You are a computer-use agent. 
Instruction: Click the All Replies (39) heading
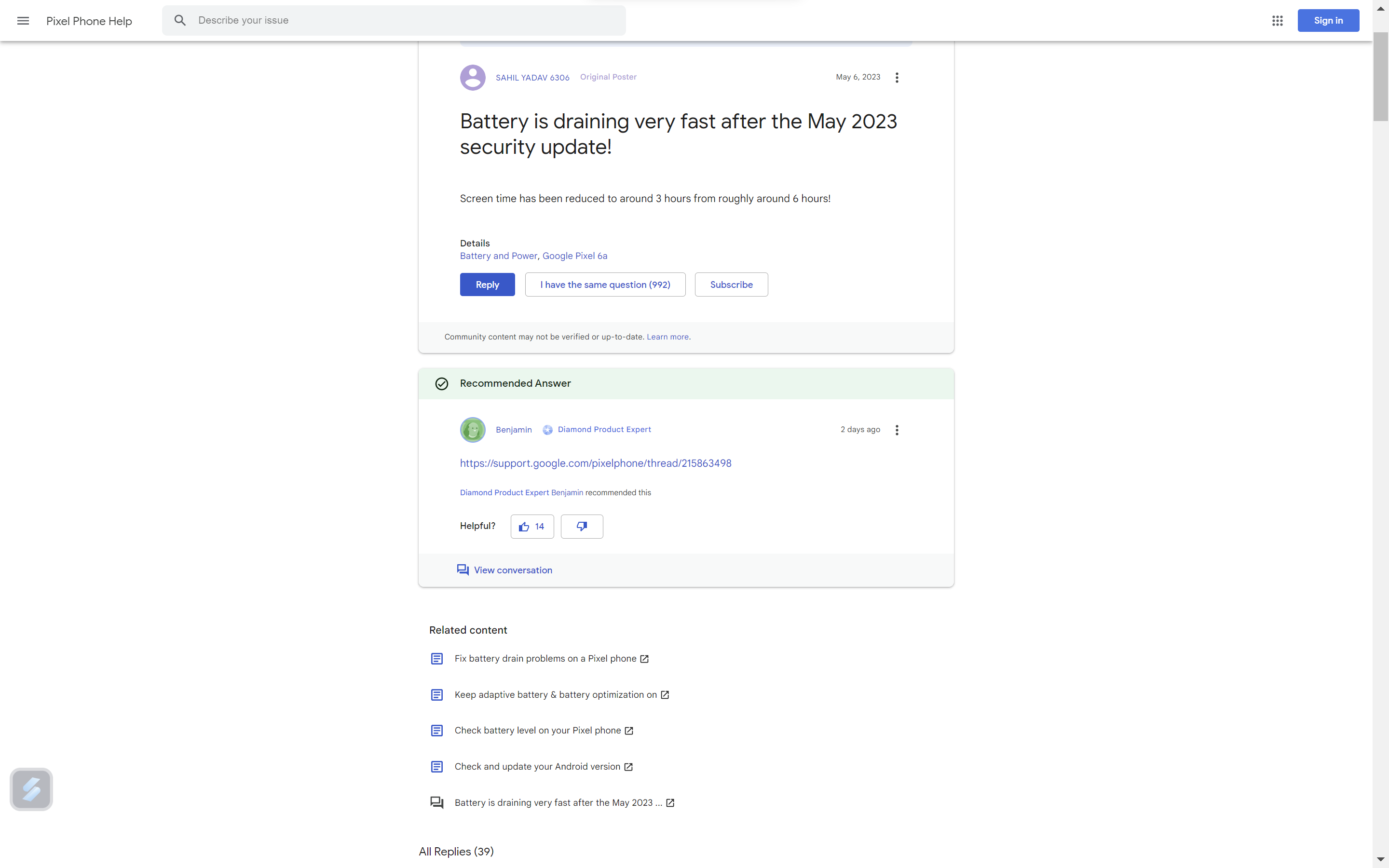click(456, 852)
